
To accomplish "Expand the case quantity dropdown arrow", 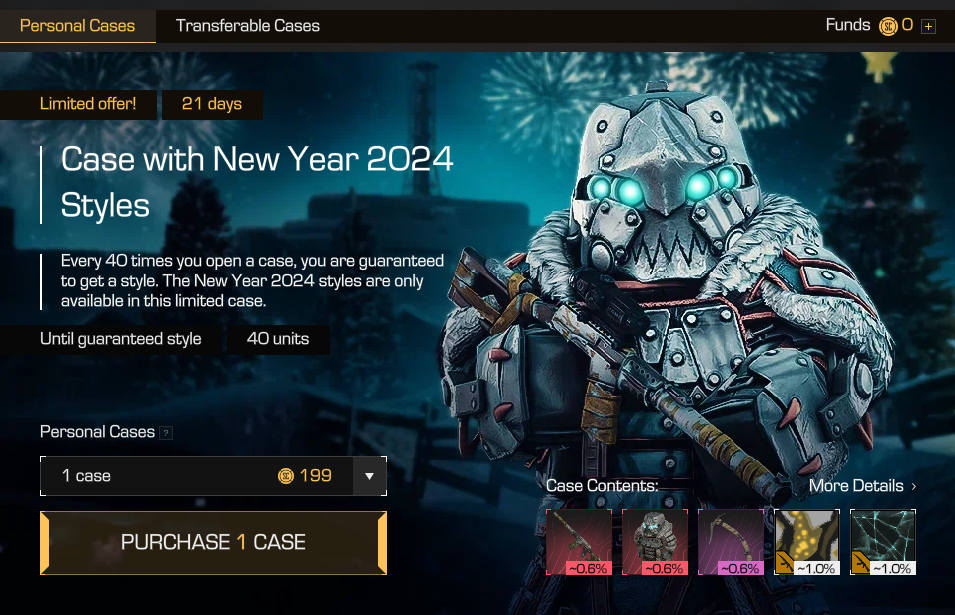I will pyautogui.click(x=369, y=476).
